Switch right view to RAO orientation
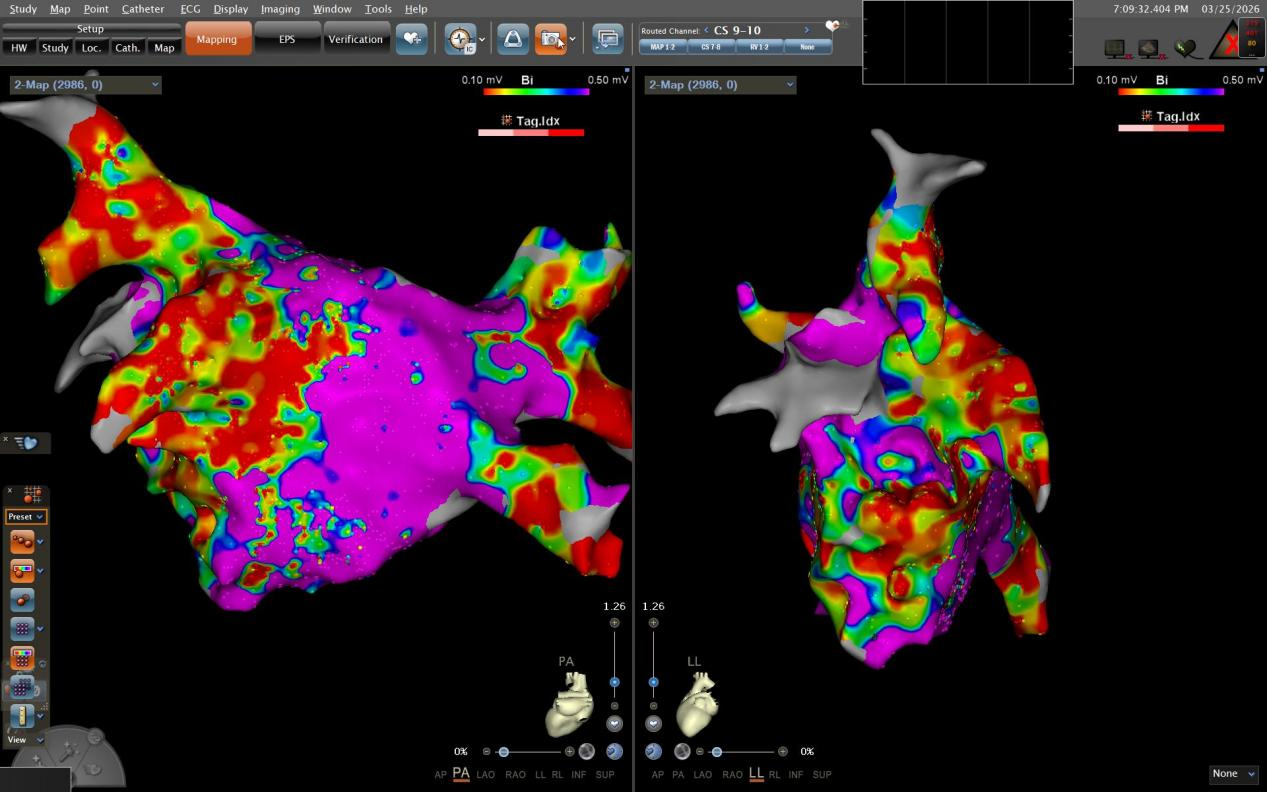The height and width of the screenshot is (792, 1267). pyautogui.click(x=732, y=775)
